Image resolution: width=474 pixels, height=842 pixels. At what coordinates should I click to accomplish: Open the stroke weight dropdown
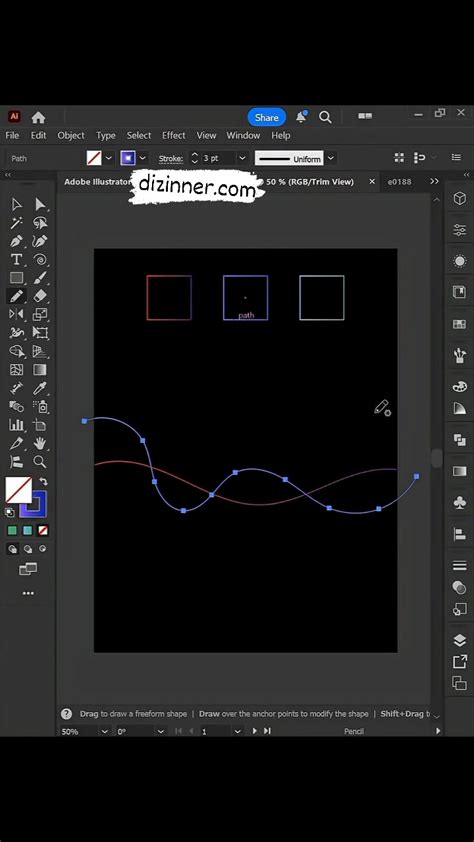coord(242,158)
